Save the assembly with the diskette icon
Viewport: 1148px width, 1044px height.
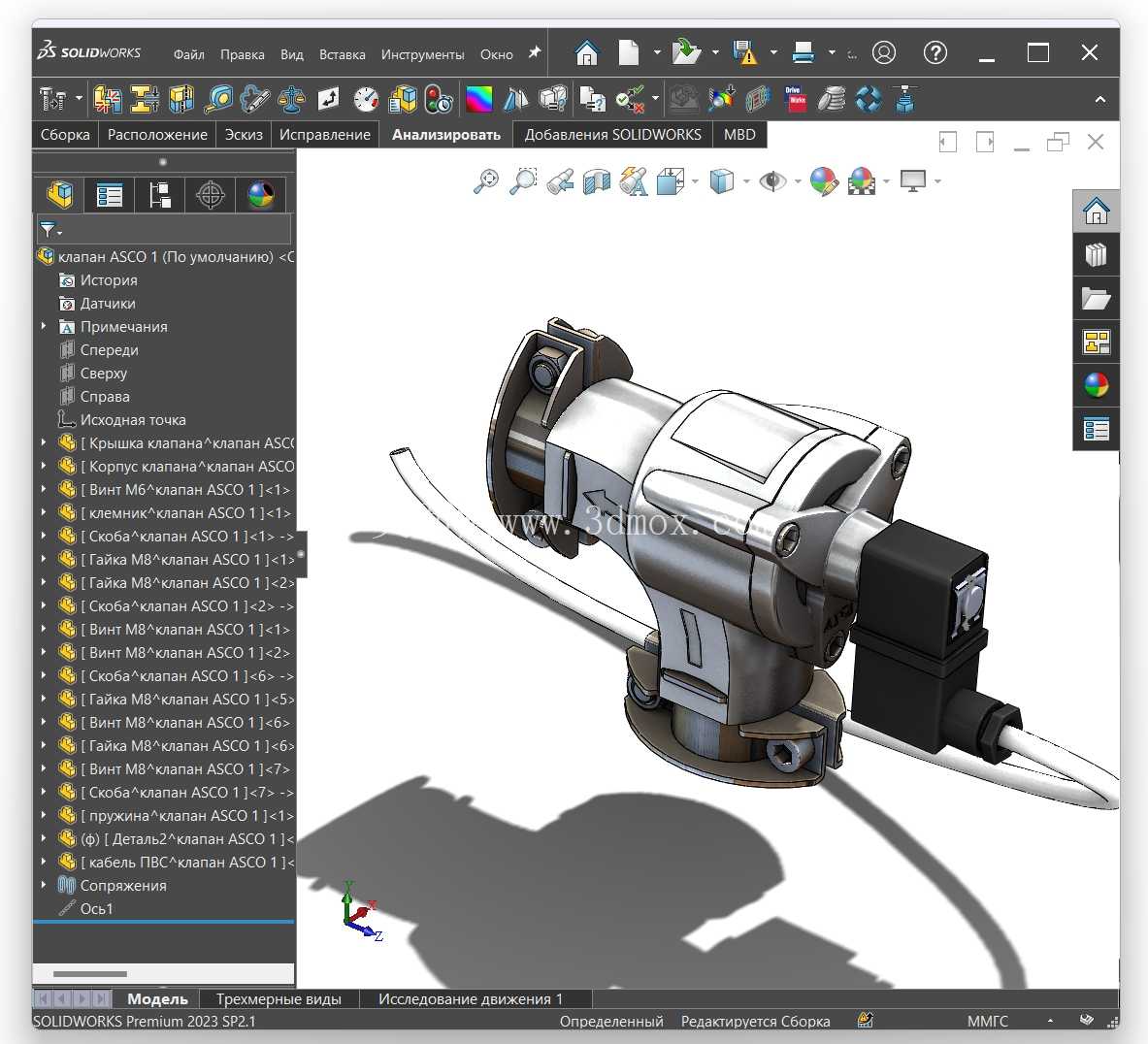tap(744, 52)
